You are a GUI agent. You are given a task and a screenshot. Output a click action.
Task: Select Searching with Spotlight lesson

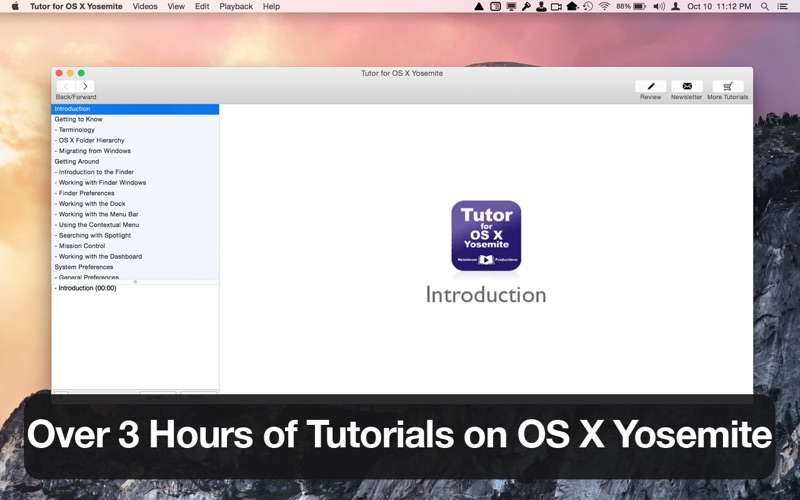(x=135, y=235)
